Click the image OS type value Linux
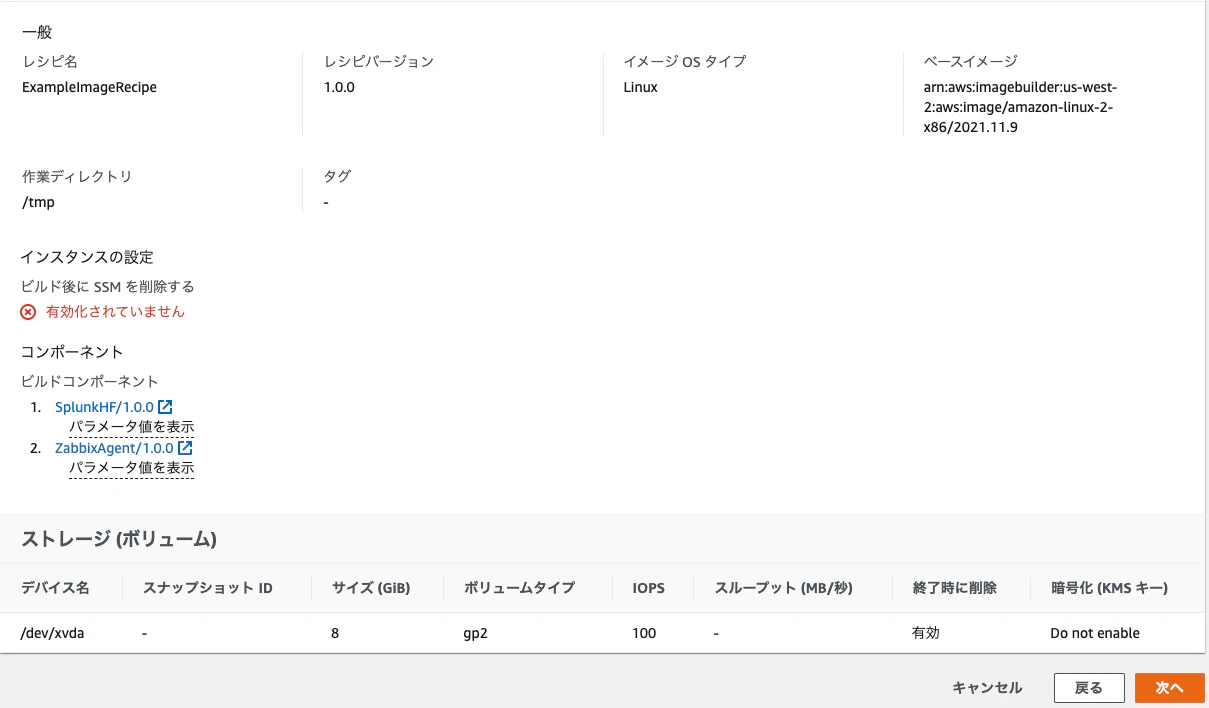This screenshot has width=1209, height=708. 640,87
